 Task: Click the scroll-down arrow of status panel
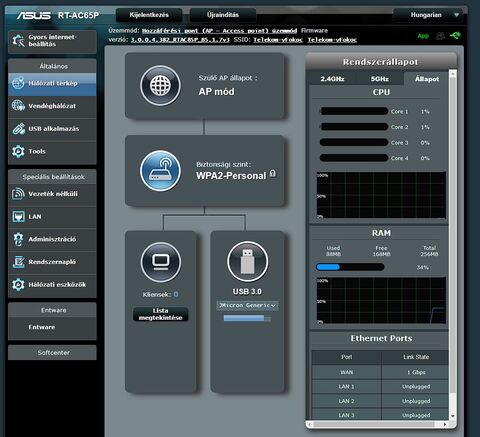pyautogui.click(x=453, y=416)
